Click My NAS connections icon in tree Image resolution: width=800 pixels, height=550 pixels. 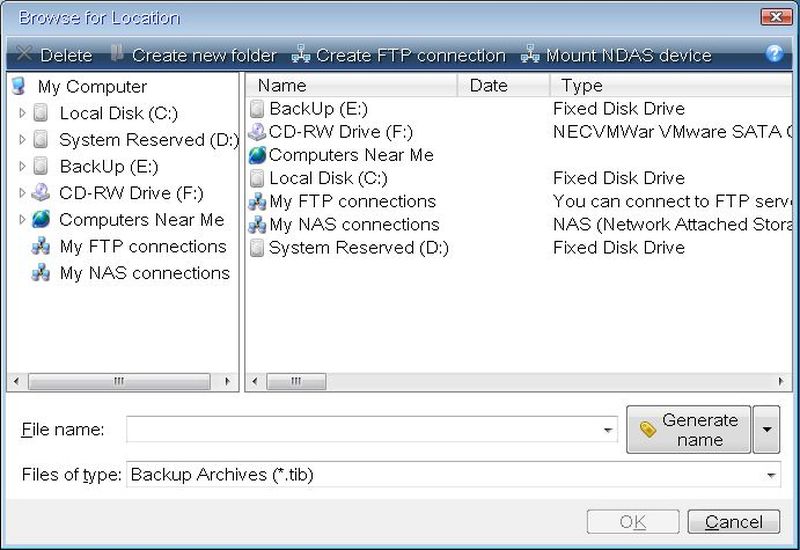tap(41, 273)
